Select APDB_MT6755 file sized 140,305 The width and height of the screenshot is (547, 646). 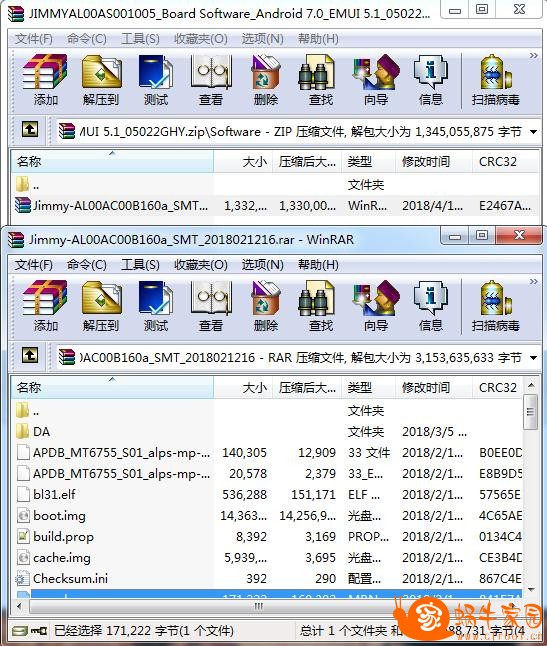pos(267,453)
